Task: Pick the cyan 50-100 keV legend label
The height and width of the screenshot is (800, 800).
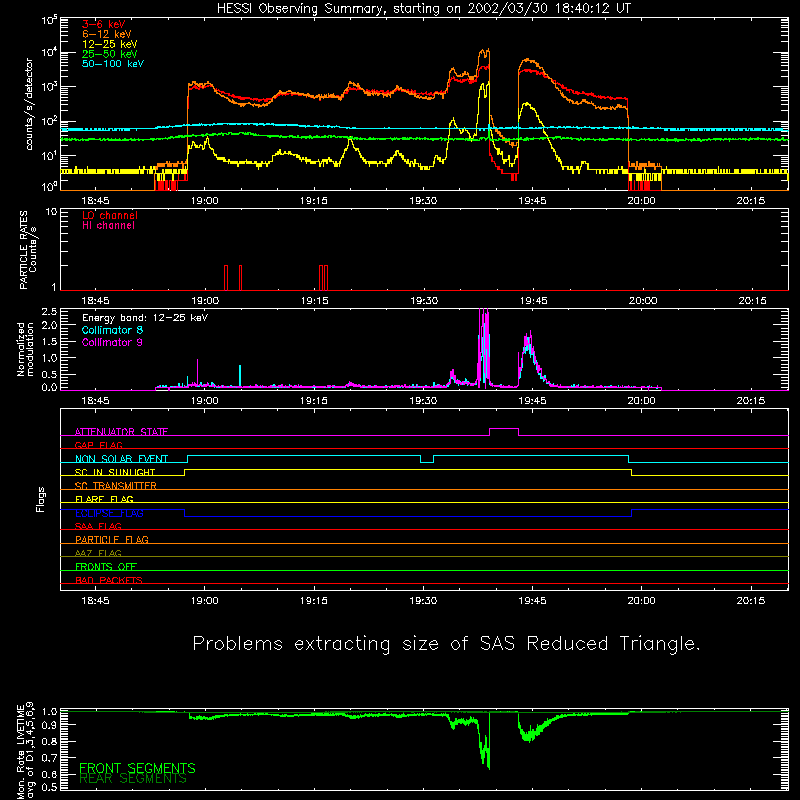Action: pyautogui.click(x=113, y=64)
